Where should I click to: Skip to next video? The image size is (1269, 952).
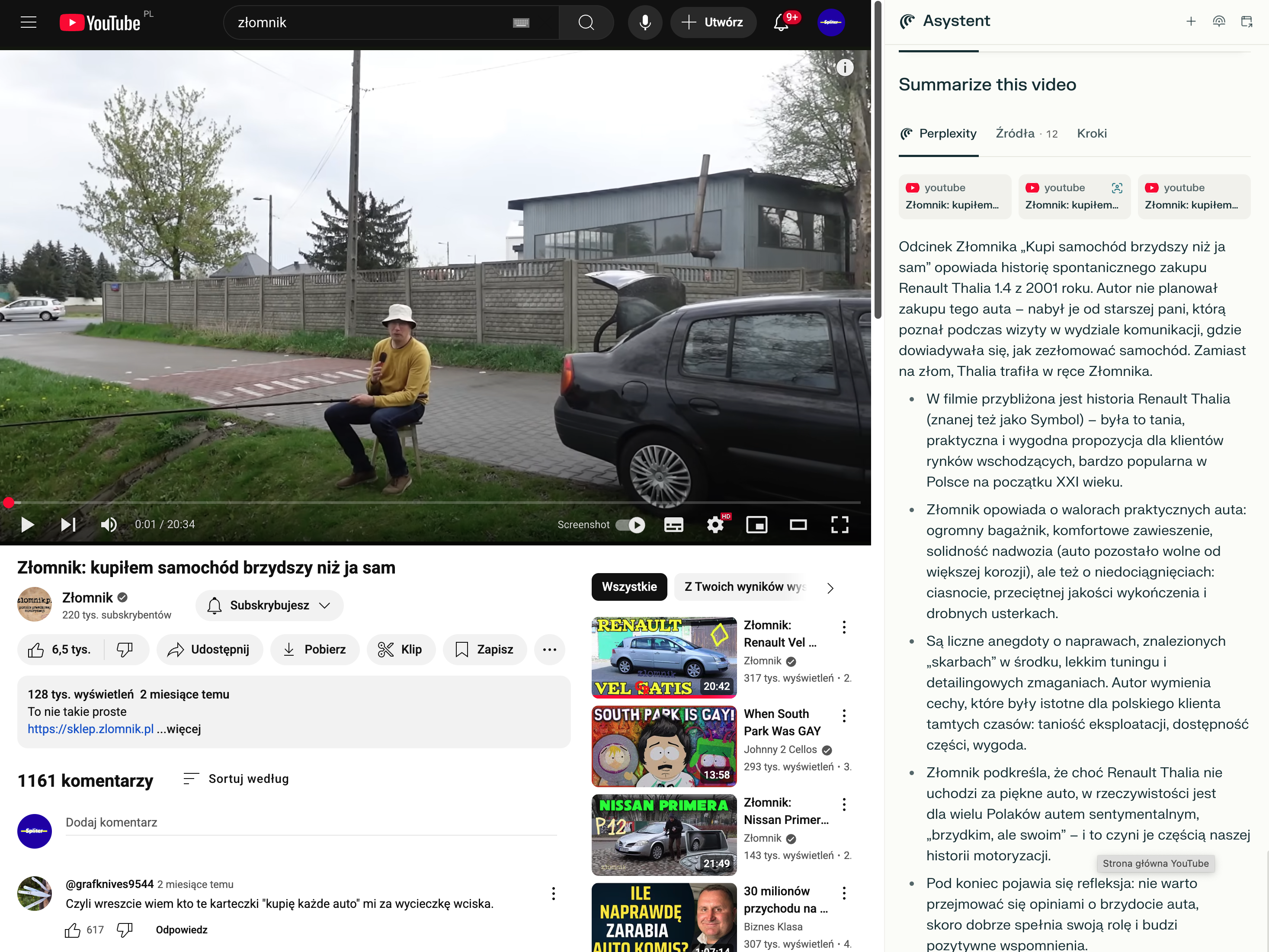(68, 525)
